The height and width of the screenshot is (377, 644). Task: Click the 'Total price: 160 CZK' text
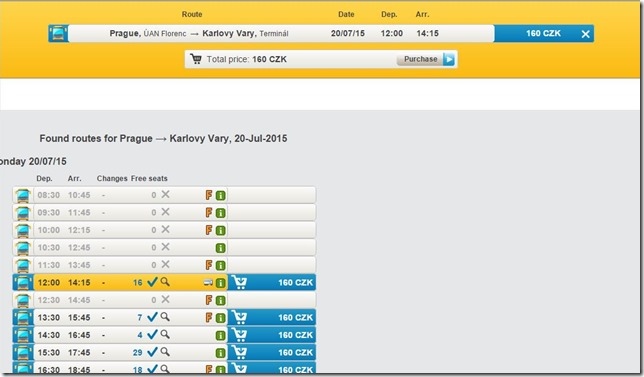(x=246, y=59)
